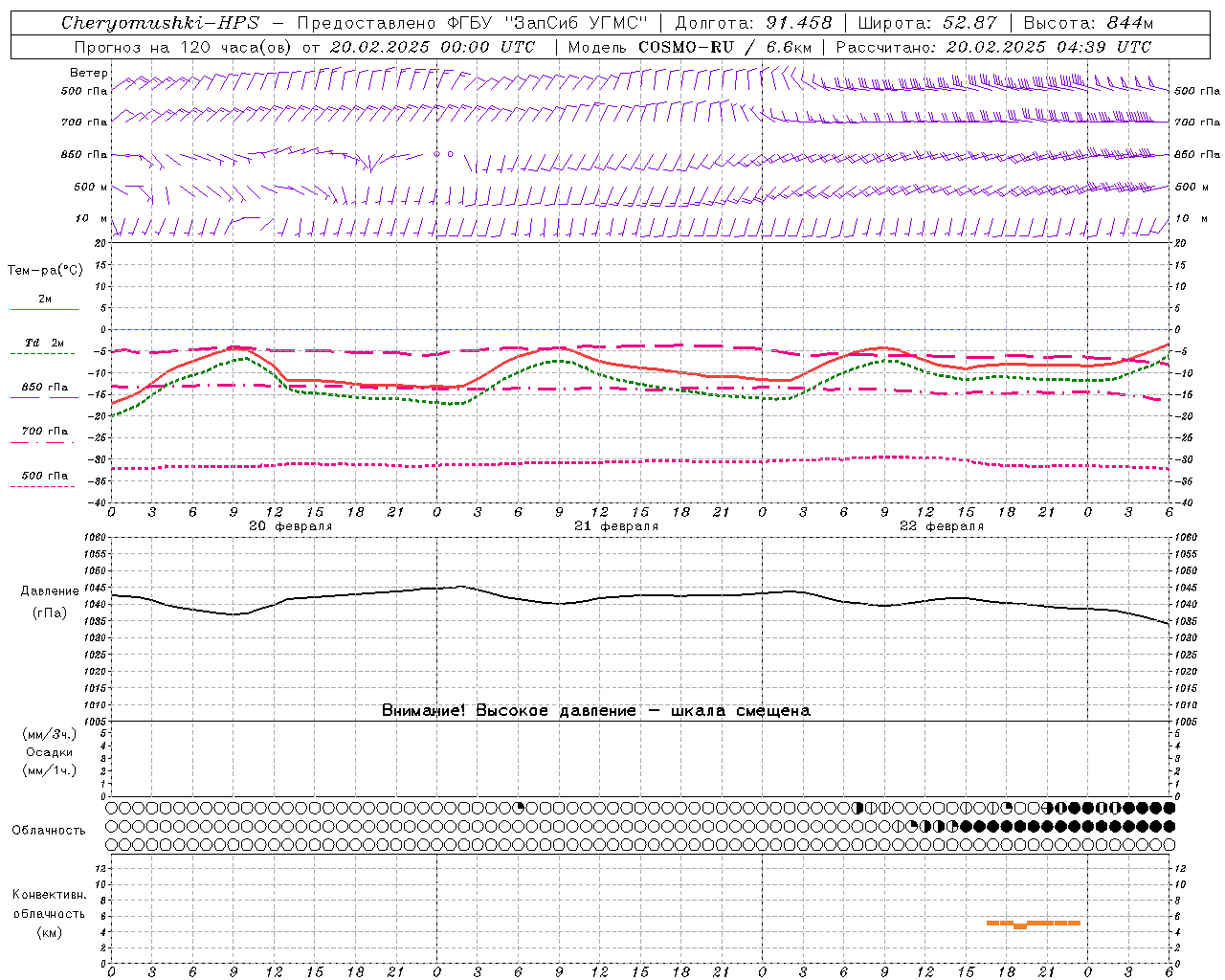Click the Конвективн. label
This screenshot has width=1225, height=980.
click(49, 895)
